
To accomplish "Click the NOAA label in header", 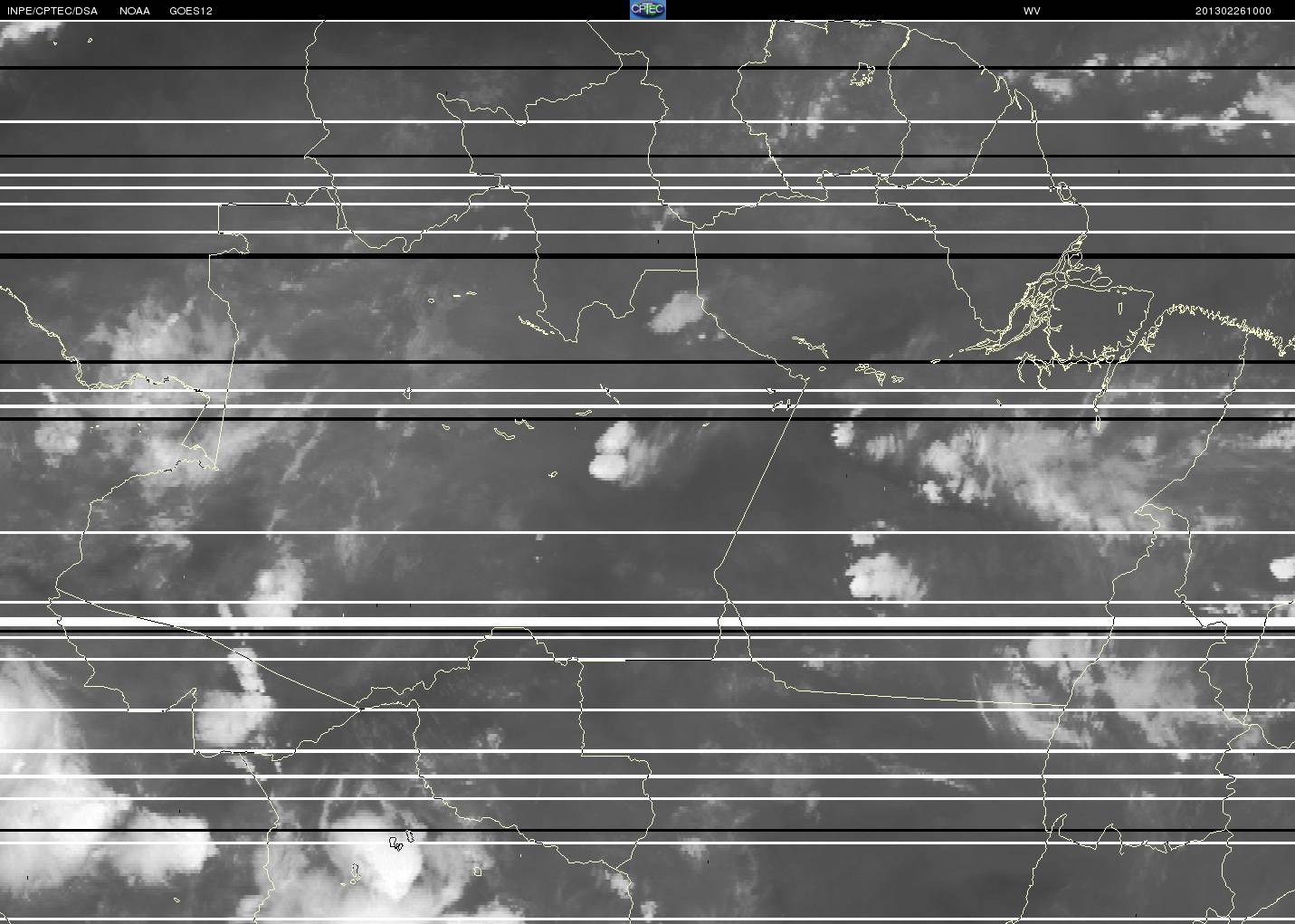I will tap(135, 11).
